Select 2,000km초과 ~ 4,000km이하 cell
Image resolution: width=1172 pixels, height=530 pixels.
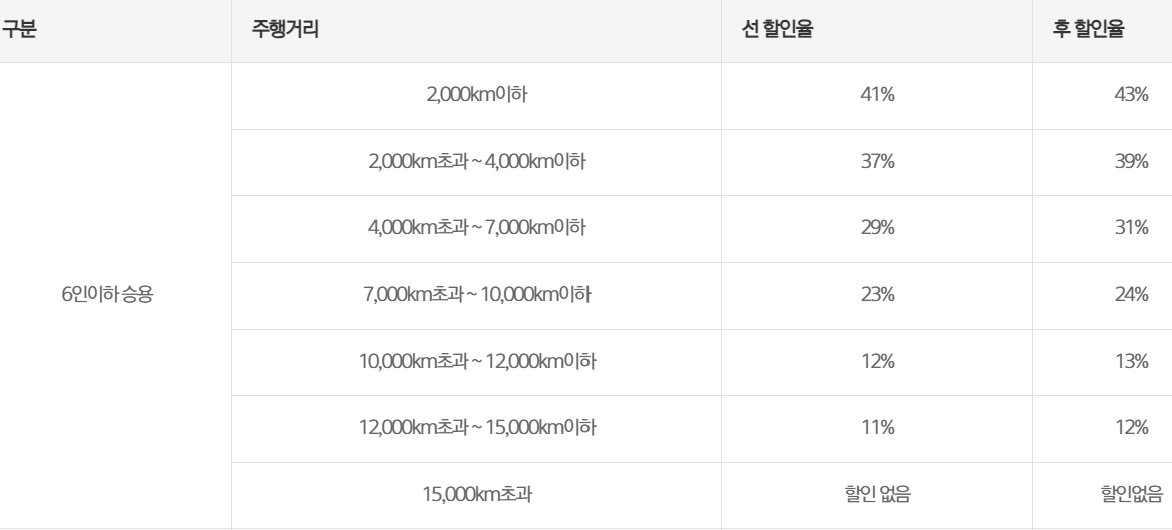(x=476, y=162)
